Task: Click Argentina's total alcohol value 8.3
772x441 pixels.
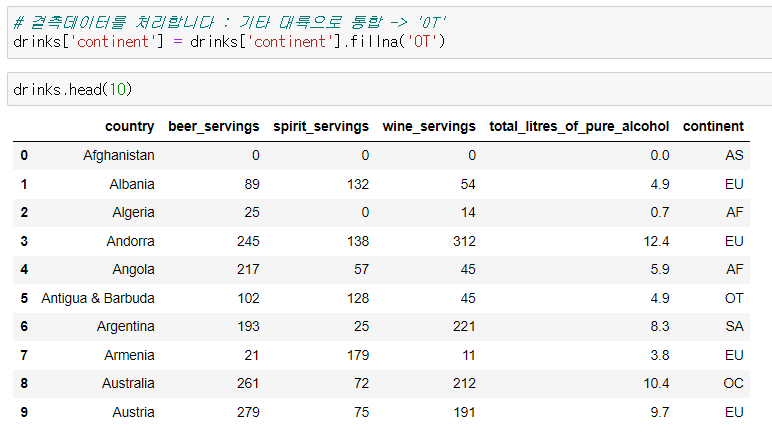Action: point(660,327)
